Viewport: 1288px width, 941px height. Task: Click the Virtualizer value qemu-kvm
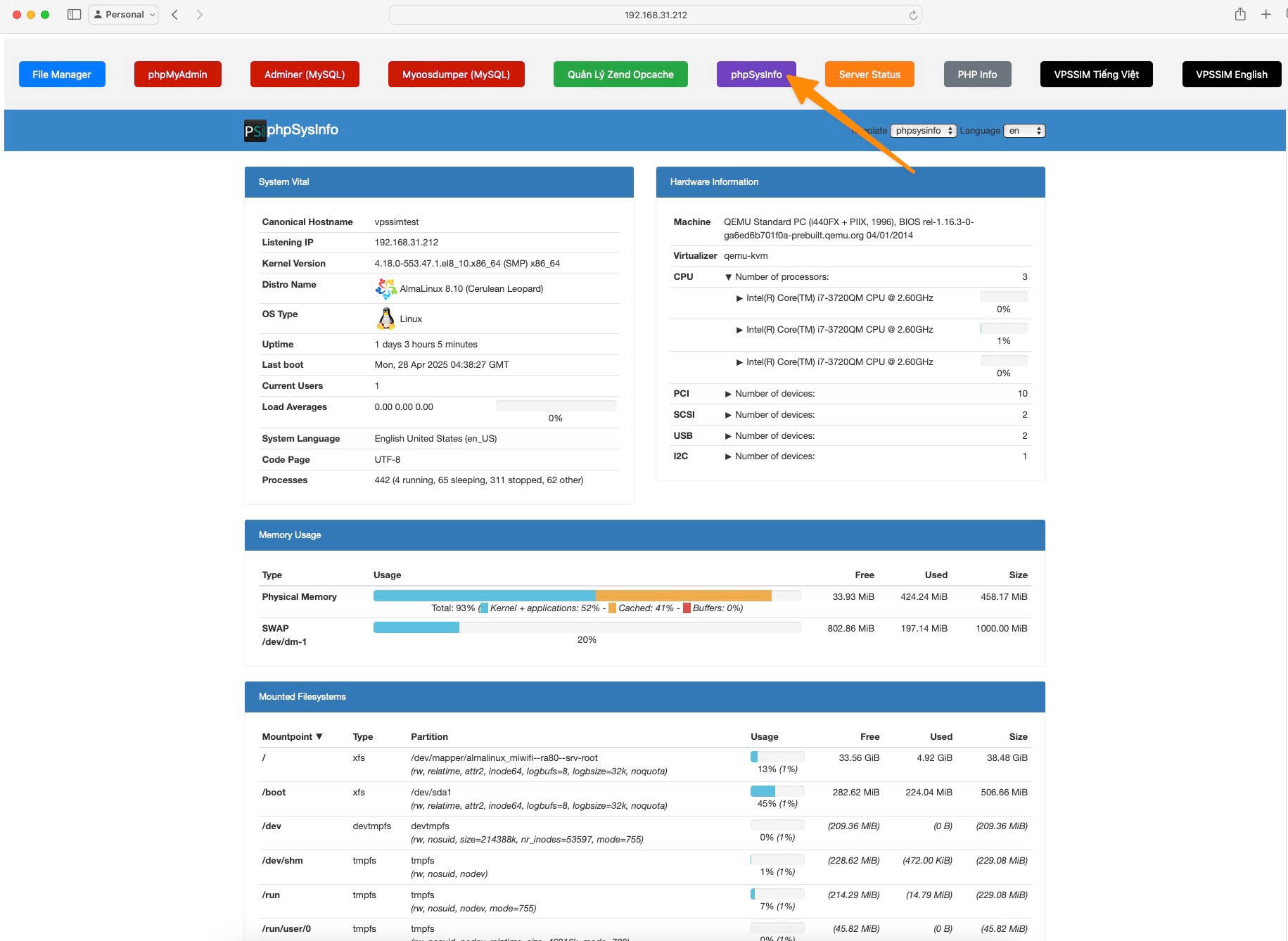(x=746, y=256)
